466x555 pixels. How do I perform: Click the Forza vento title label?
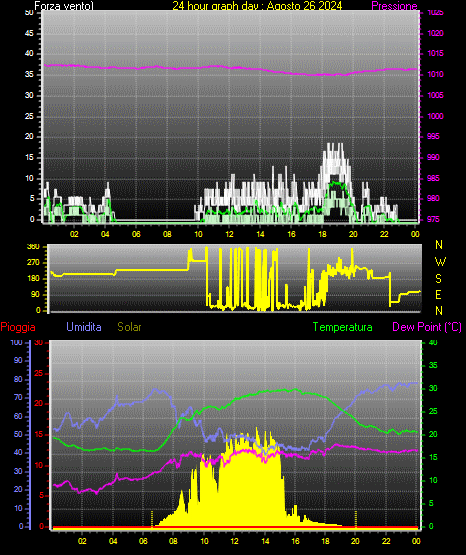tap(64, 6)
